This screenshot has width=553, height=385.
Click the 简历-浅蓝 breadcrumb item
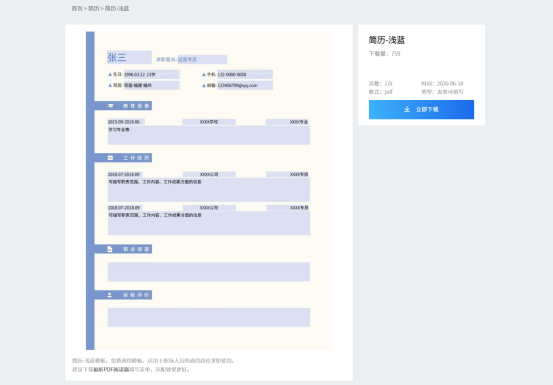click(x=117, y=8)
